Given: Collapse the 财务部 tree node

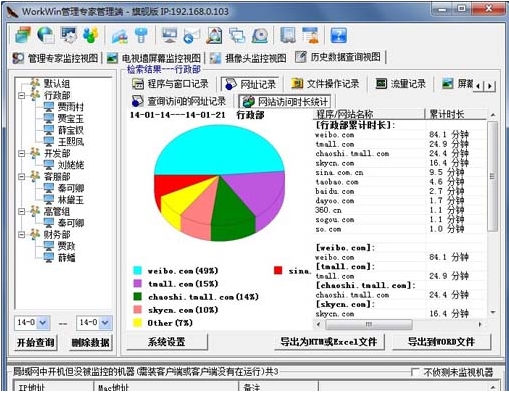Looking at the screenshot, I should coord(22,235).
